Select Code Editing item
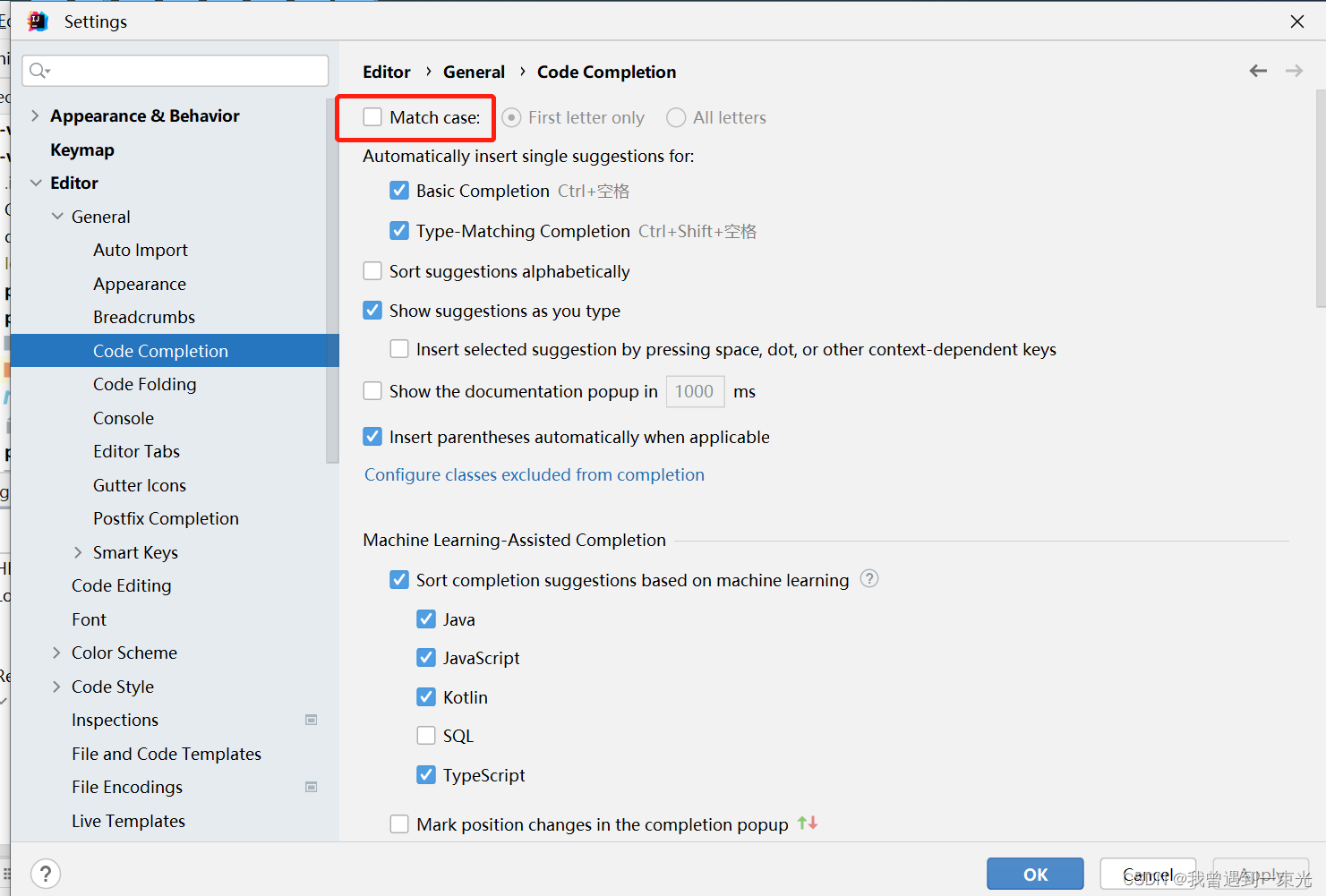The image size is (1326, 896). tap(122, 585)
